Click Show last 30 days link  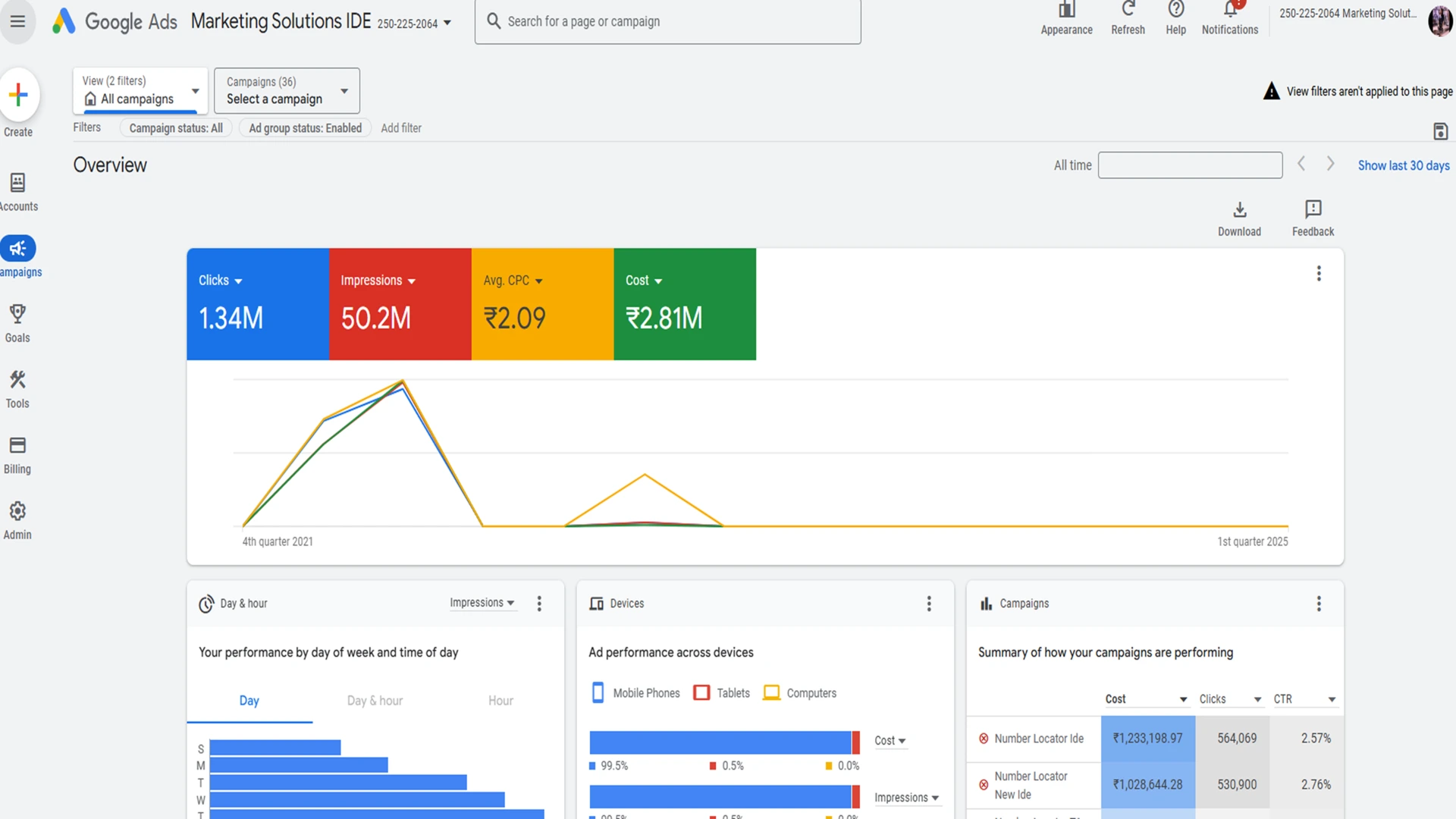coord(1403,165)
